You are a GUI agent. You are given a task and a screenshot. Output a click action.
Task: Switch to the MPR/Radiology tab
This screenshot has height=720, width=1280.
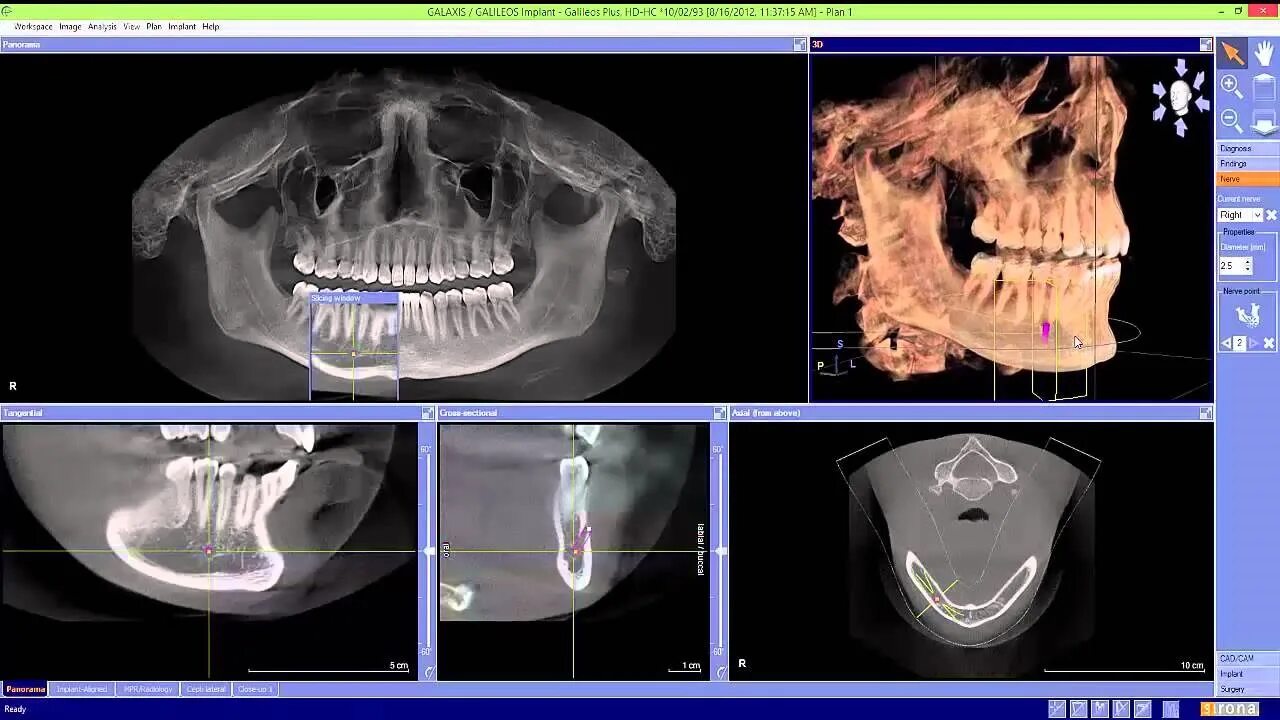click(x=148, y=689)
